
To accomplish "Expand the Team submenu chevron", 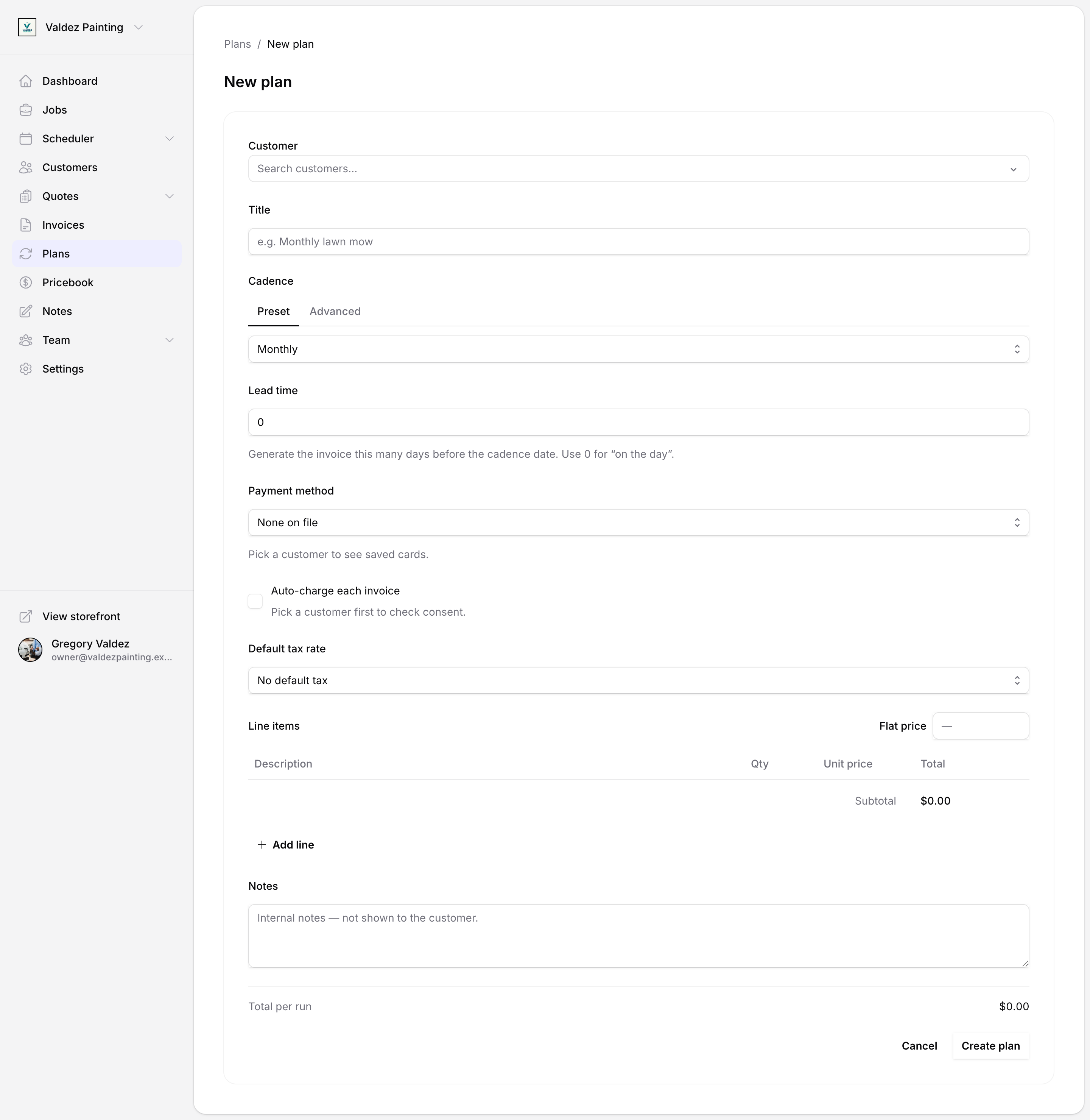I will tap(170, 340).
